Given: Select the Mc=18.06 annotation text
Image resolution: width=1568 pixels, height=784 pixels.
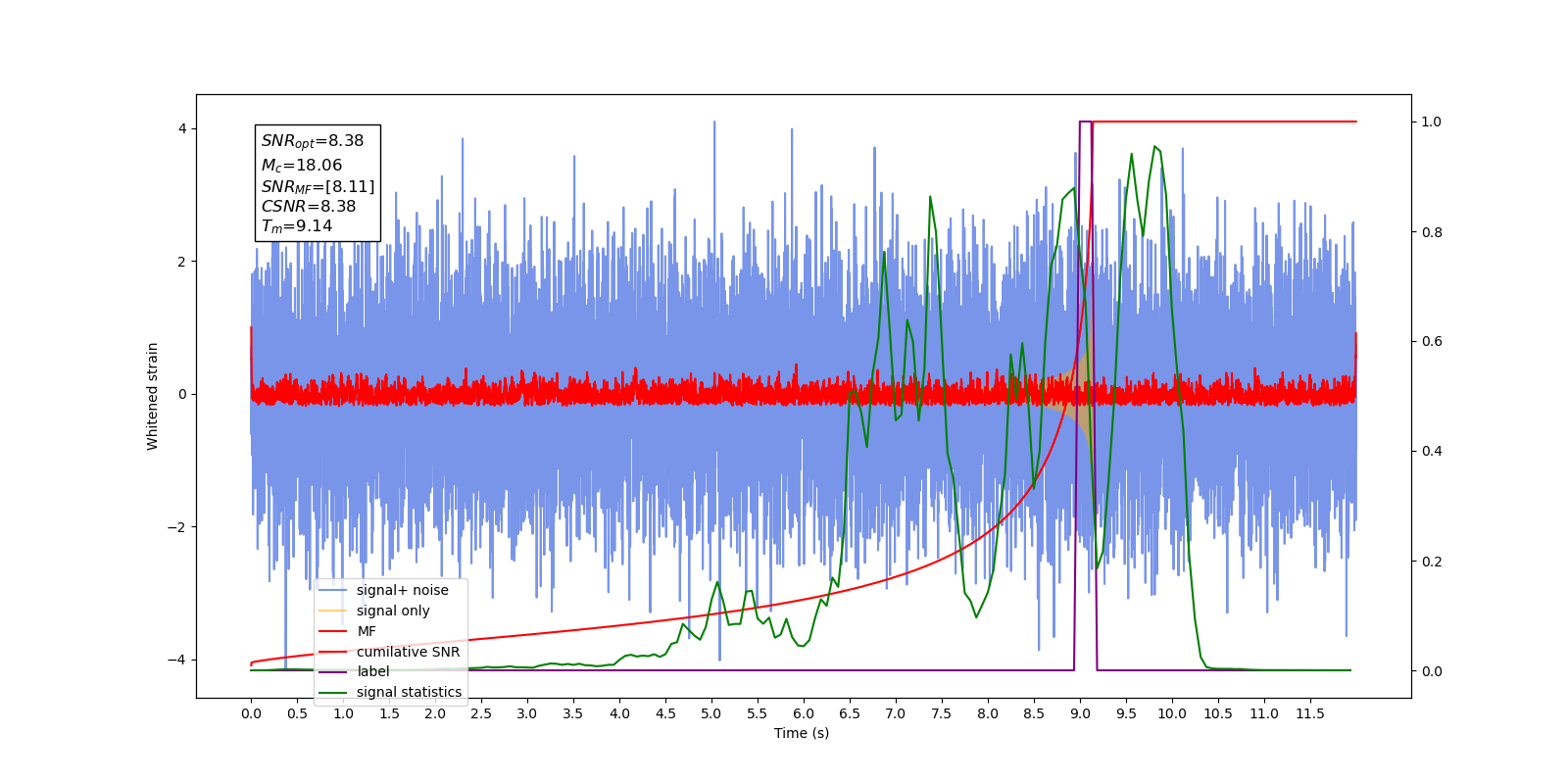Looking at the screenshot, I should pyautogui.click(x=302, y=166).
